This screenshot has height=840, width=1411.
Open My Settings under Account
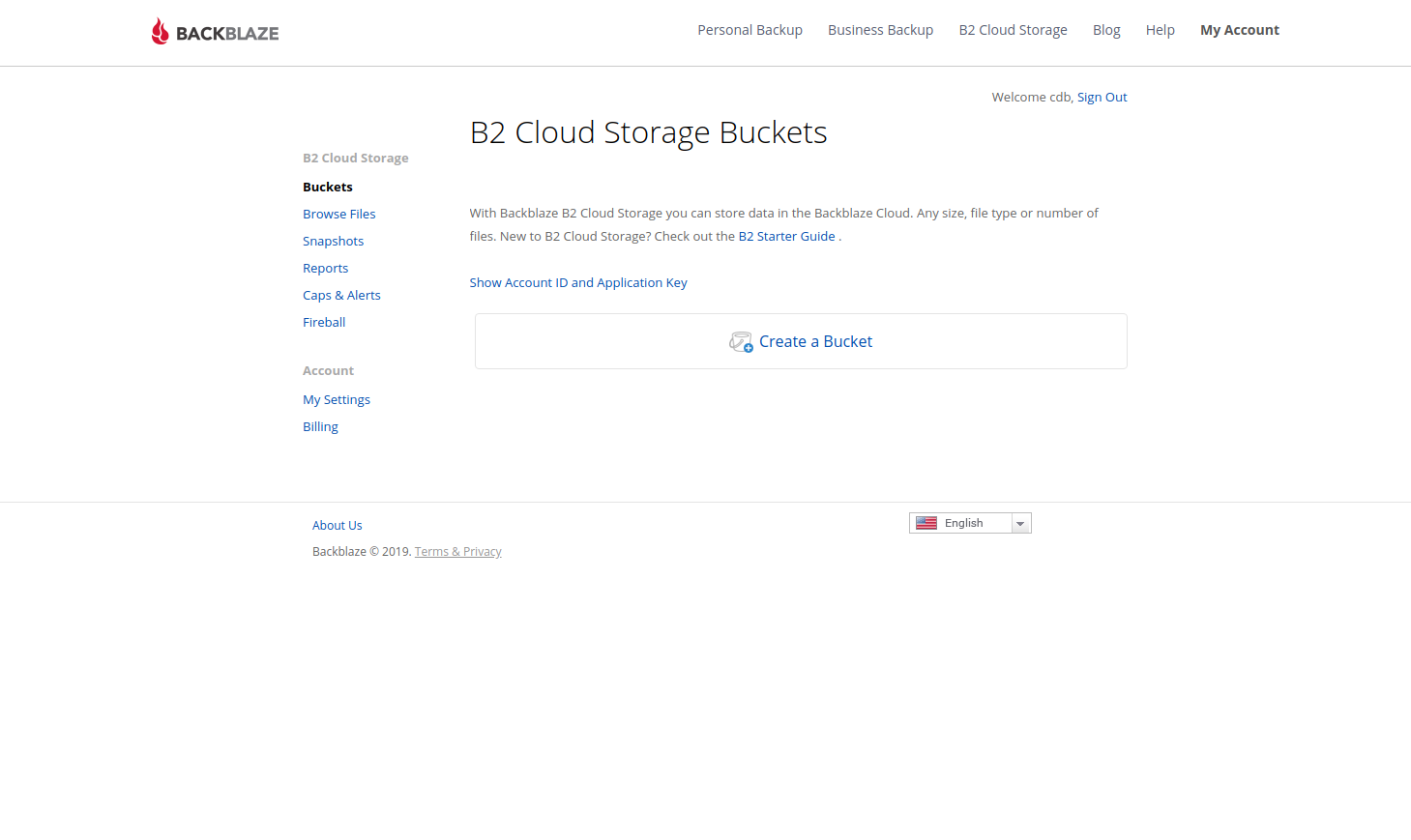(x=337, y=399)
